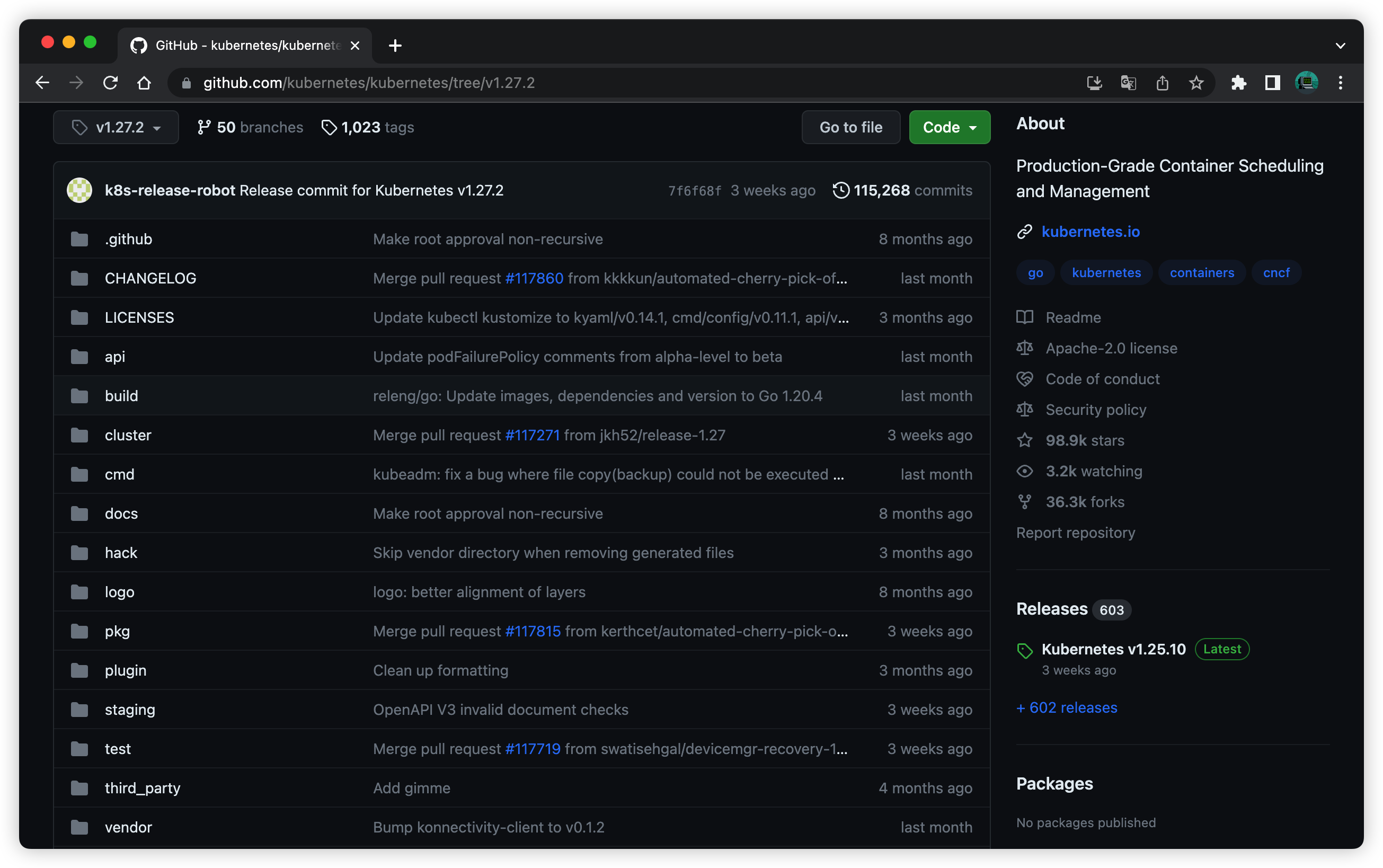
Task: Click the install app icon in address bar
Action: (x=1094, y=83)
